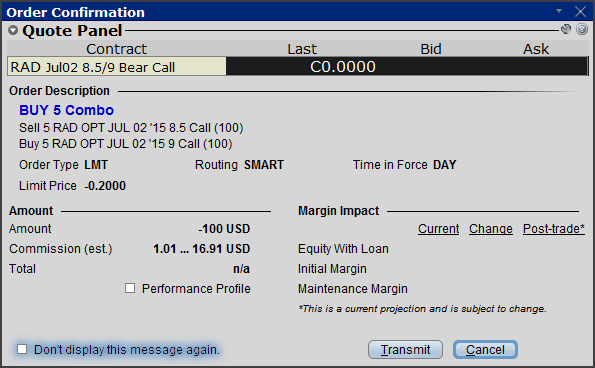Image resolution: width=595 pixels, height=368 pixels.
Task: Select the Limit Price value -0.2000
Action: pos(105,186)
